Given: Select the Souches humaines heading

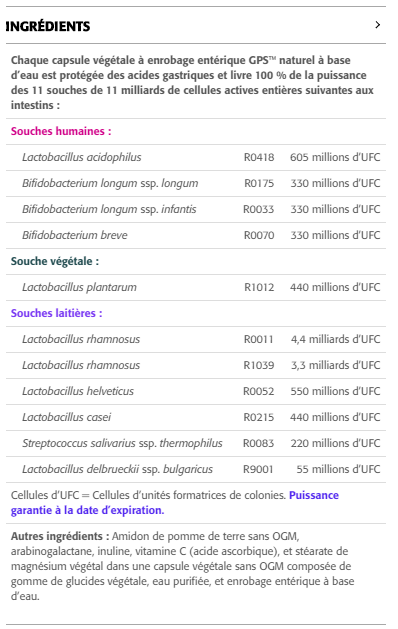Looking at the screenshot, I should (61, 131).
